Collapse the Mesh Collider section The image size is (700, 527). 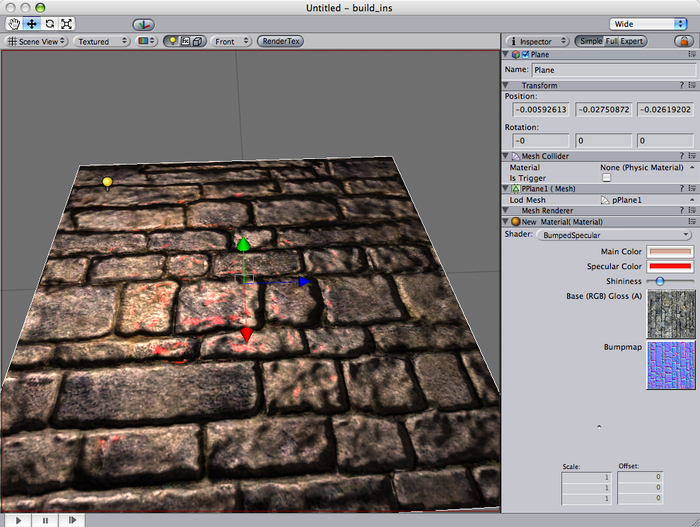(x=507, y=157)
